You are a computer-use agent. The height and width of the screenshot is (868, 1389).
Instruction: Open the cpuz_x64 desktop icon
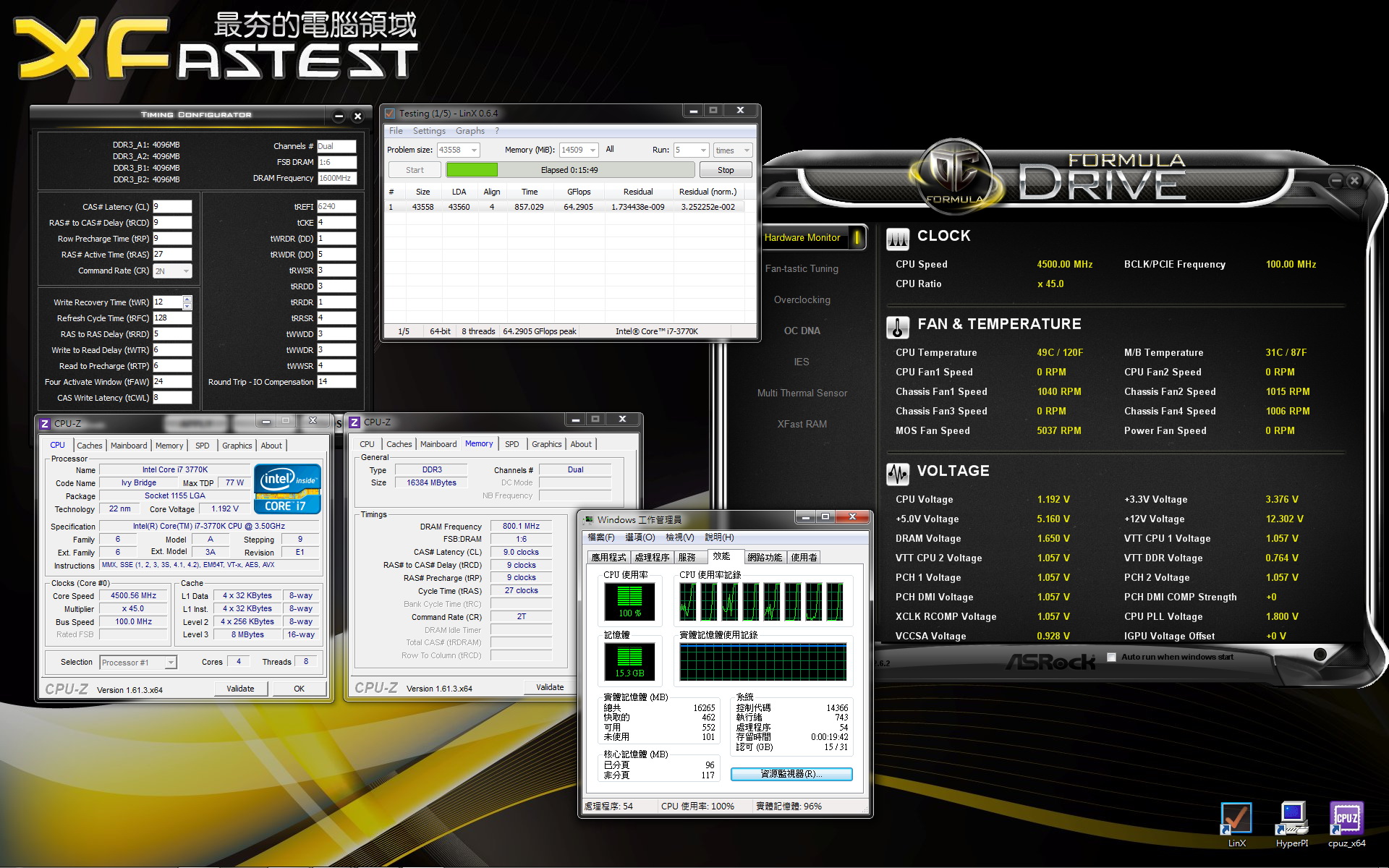pyautogui.click(x=1346, y=818)
